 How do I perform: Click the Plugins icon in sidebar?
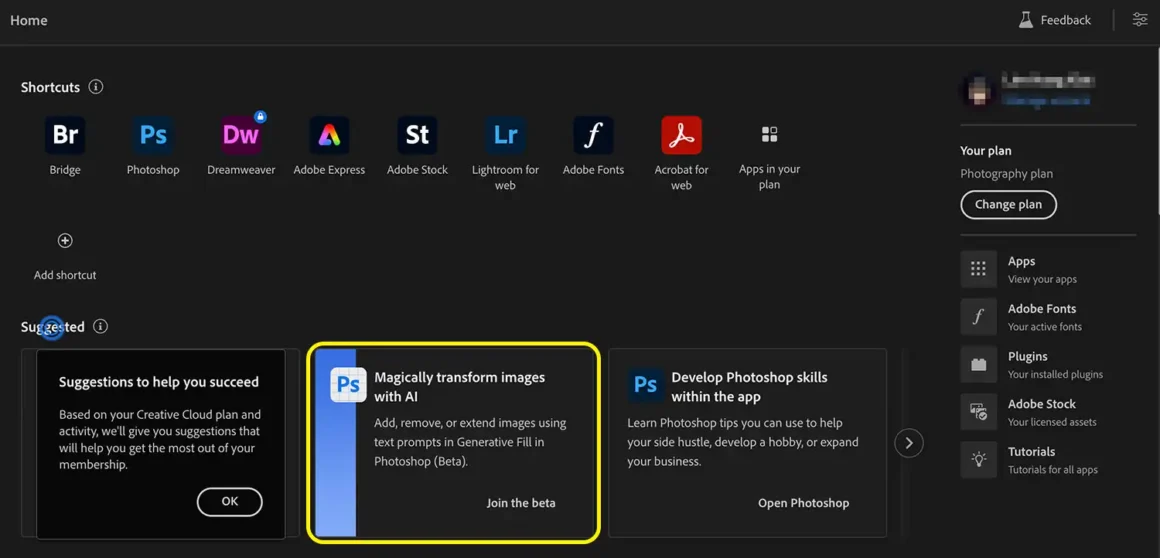click(x=979, y=364)
